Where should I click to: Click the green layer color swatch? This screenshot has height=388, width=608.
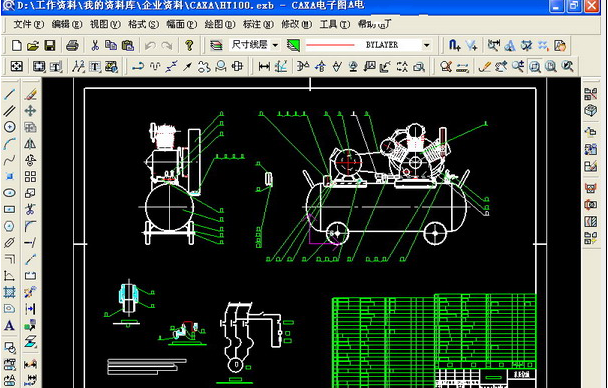tap(294, 45)
